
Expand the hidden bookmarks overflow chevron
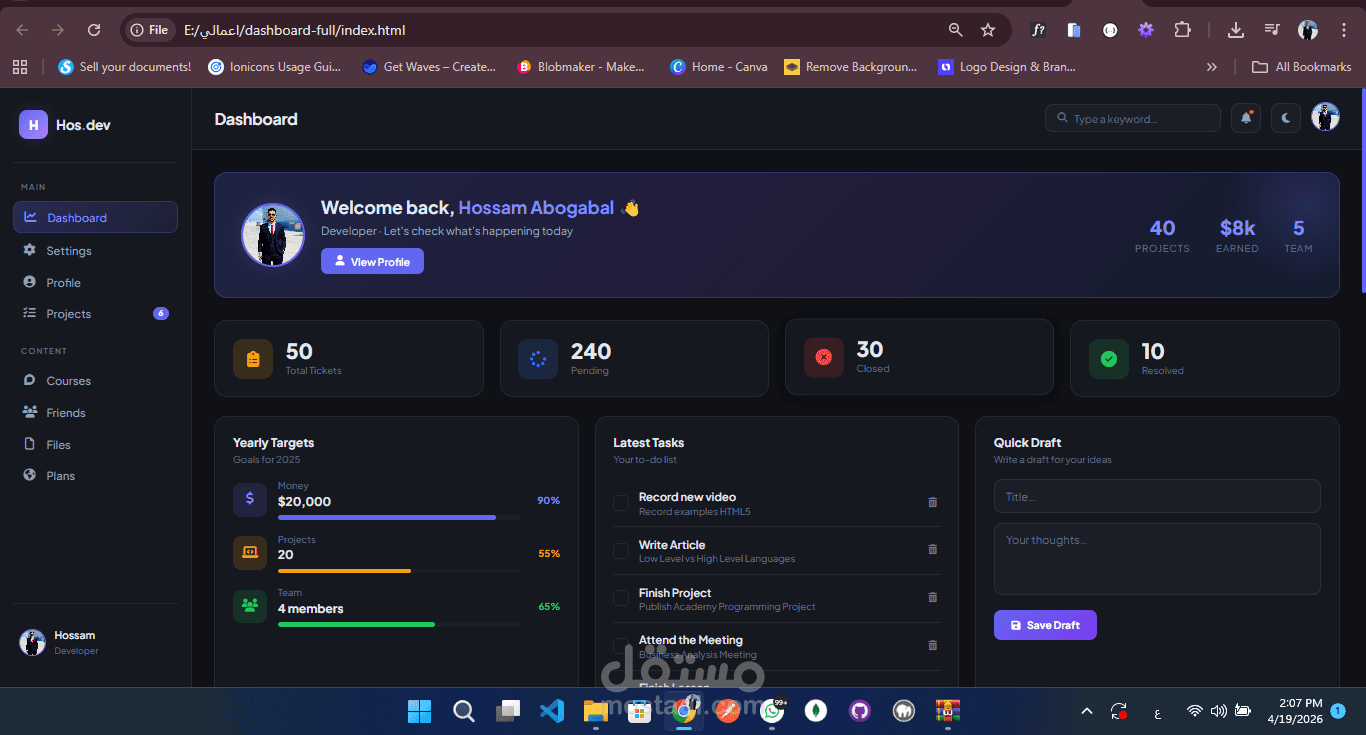pyautogui.click(x=1211, y=66)
